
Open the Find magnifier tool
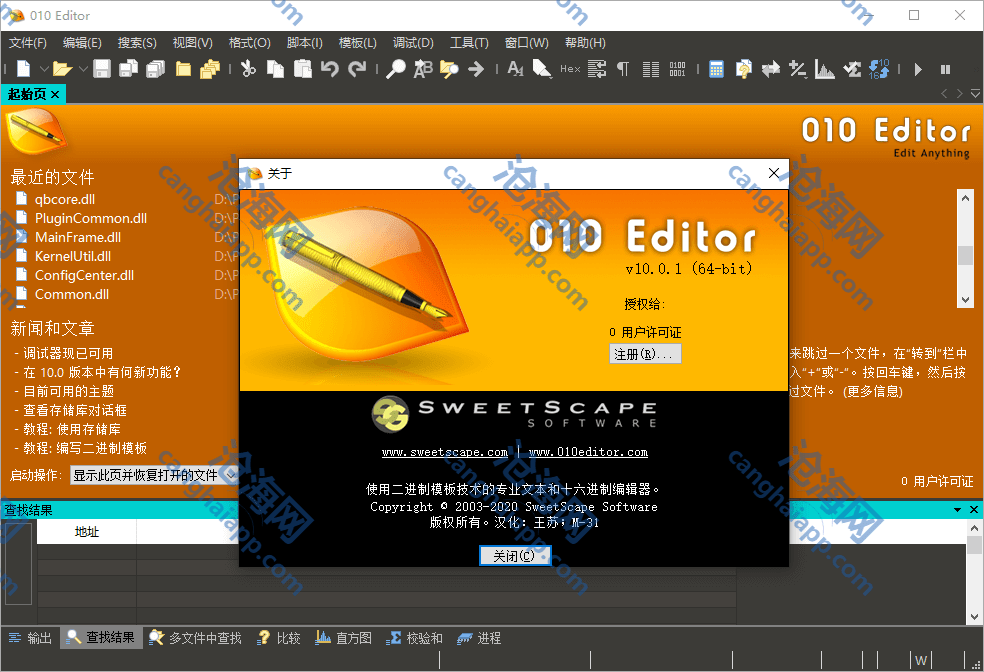[x=396, y=69]
